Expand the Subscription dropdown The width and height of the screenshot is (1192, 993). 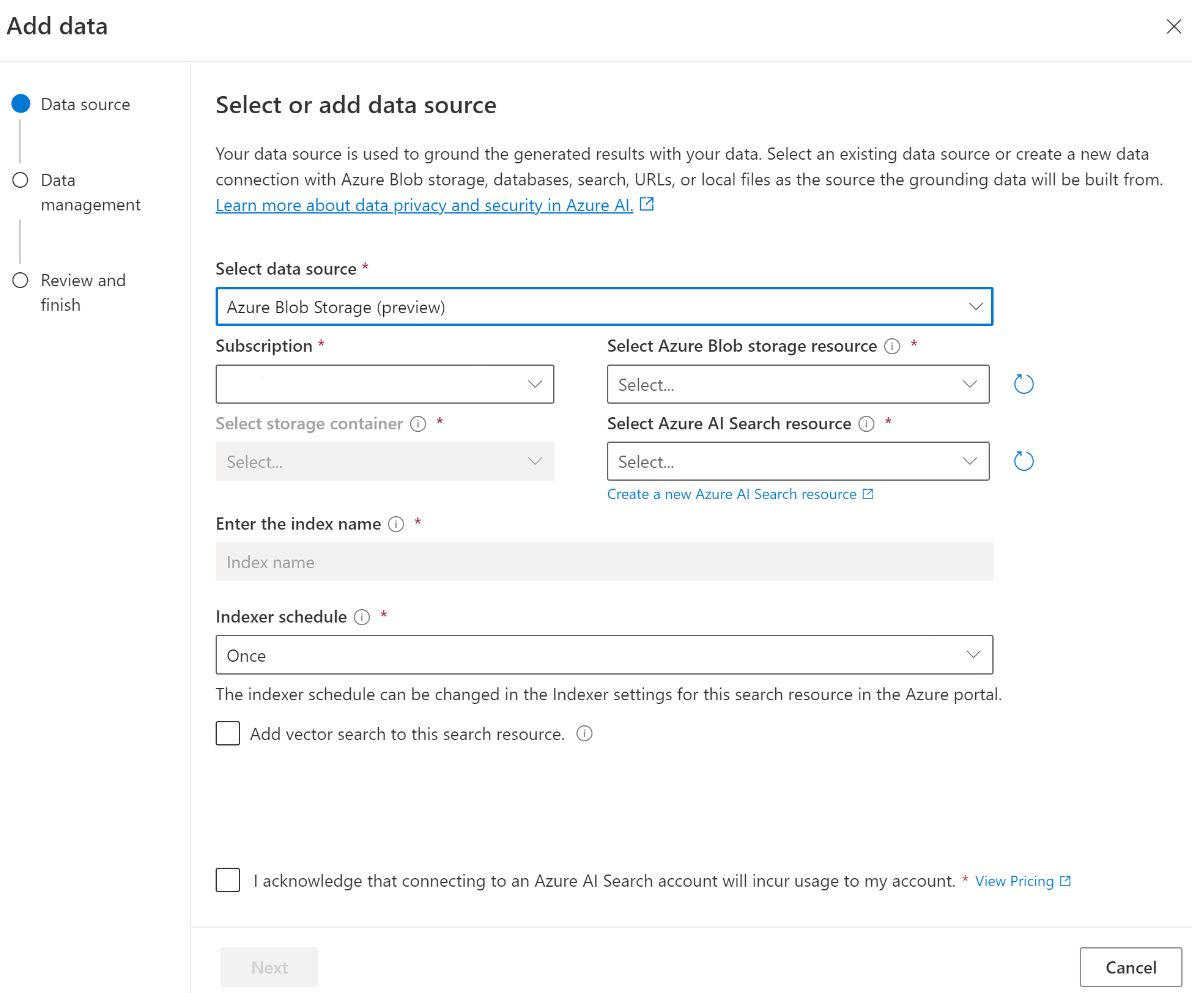tap(385, 384)
